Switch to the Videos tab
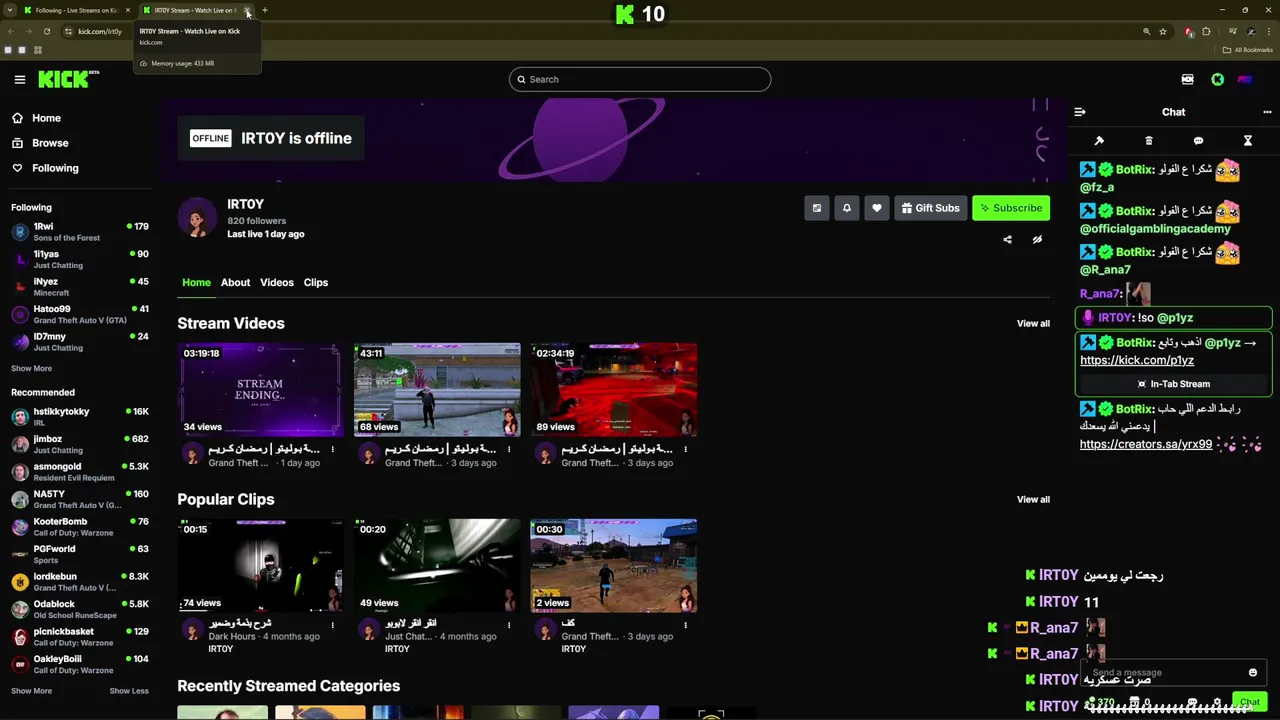 click(277, 282)
